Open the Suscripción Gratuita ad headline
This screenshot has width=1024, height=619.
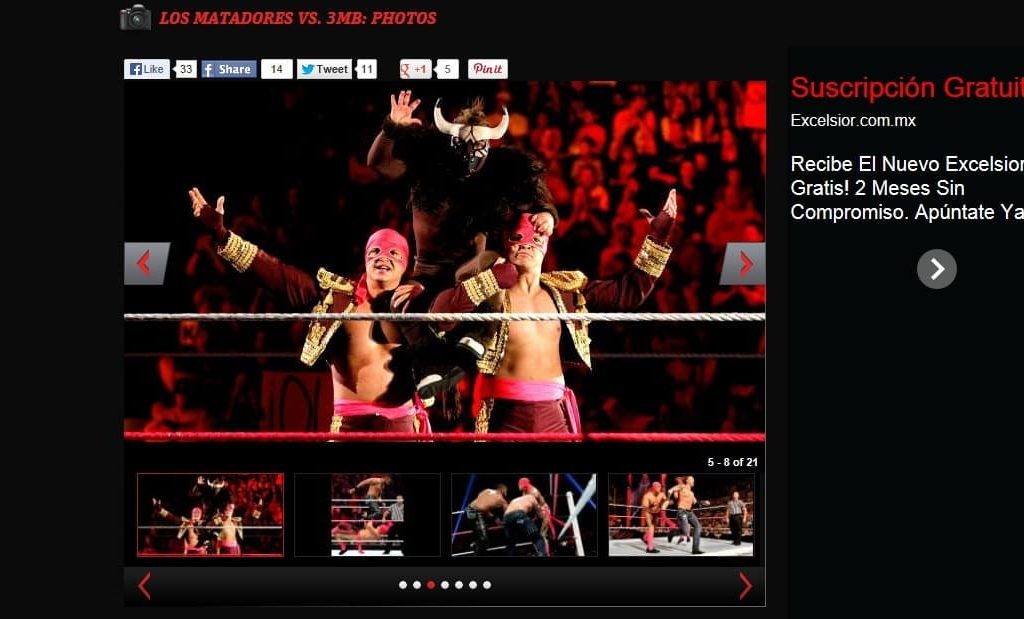coord(906,88)
